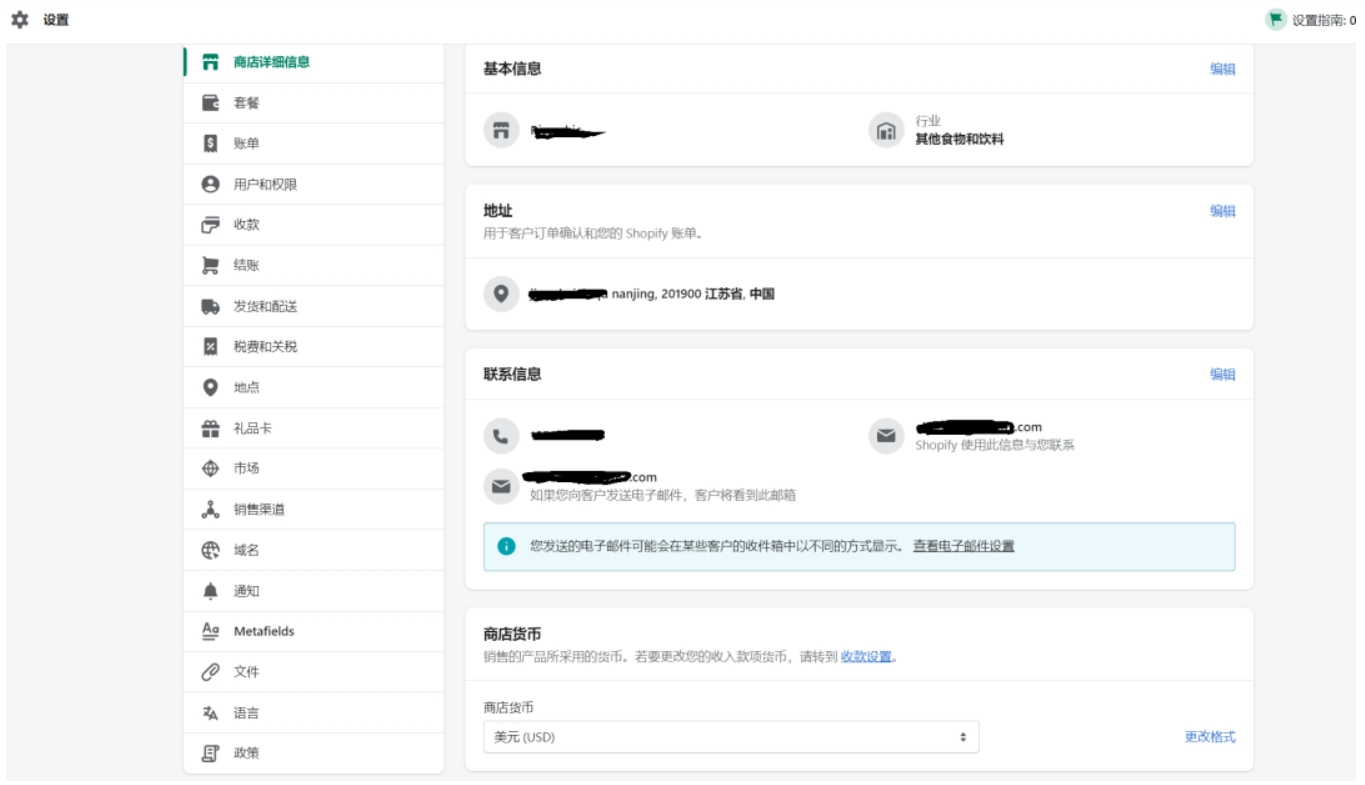Go to 账单 settings
This screenshot has width=1365, height=785.
click(314, 143)
